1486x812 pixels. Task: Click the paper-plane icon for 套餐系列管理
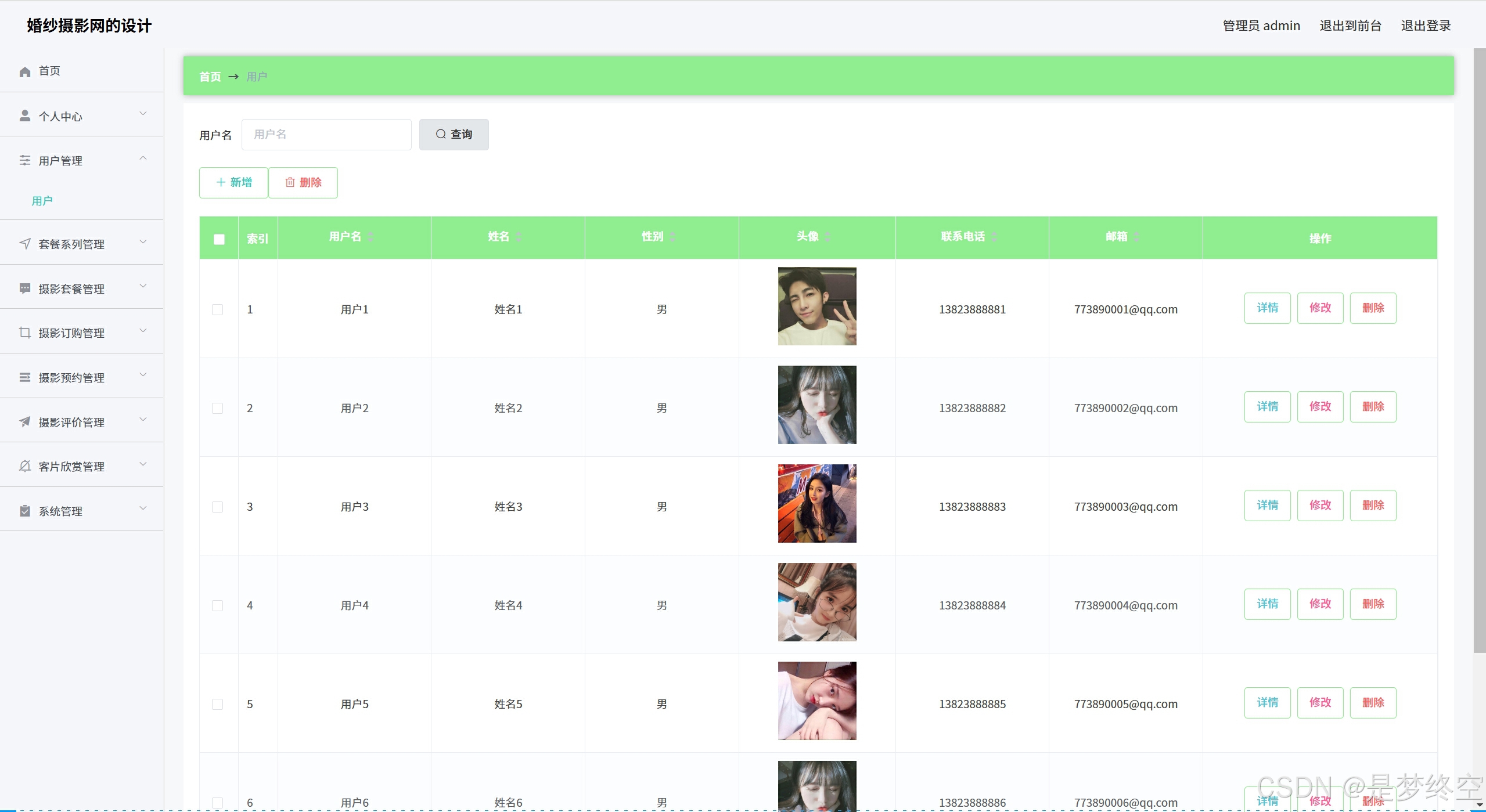pyautogui.click(x=24, y=244)
